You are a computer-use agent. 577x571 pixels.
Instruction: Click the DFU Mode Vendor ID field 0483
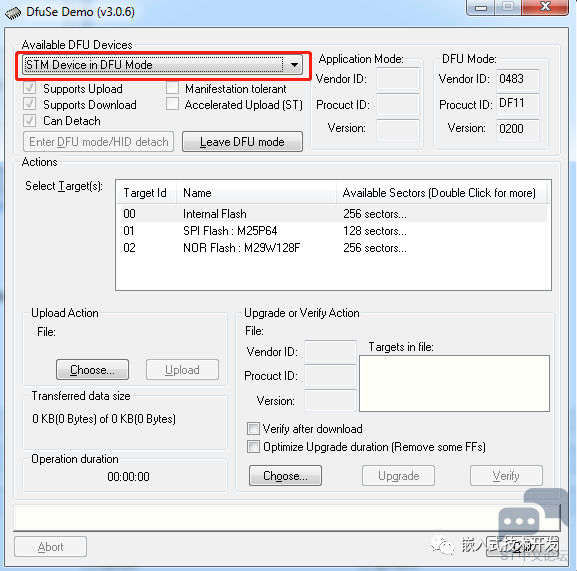click(x=518, y=79)
